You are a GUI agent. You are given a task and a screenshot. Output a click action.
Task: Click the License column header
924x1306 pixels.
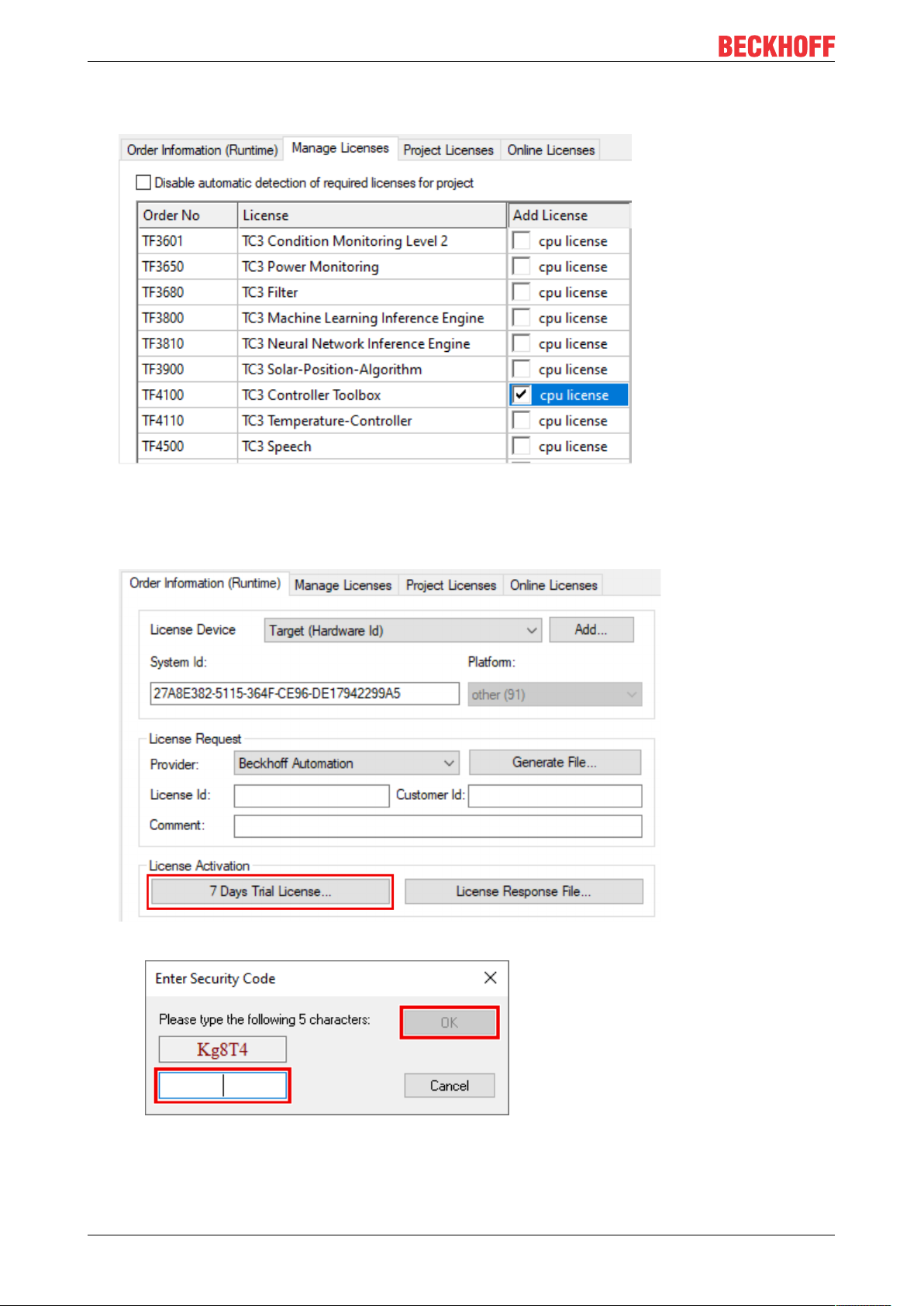pyautogui.click(x=372, y=215)
